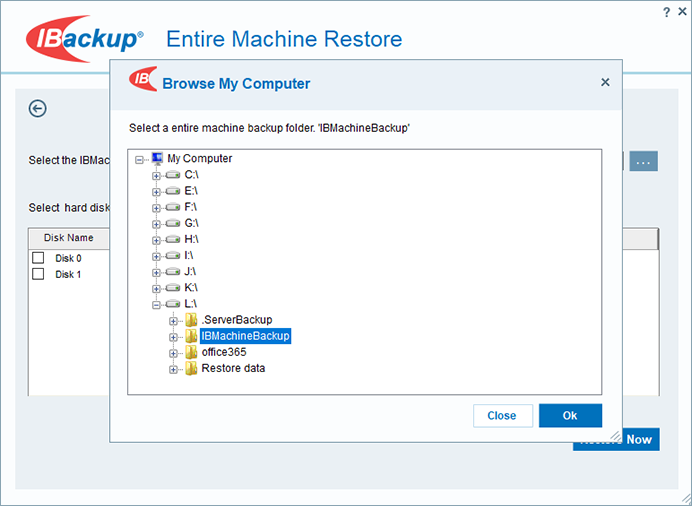Click the My Computer monitor icon

pyautogui.click(x=157, y=159)
